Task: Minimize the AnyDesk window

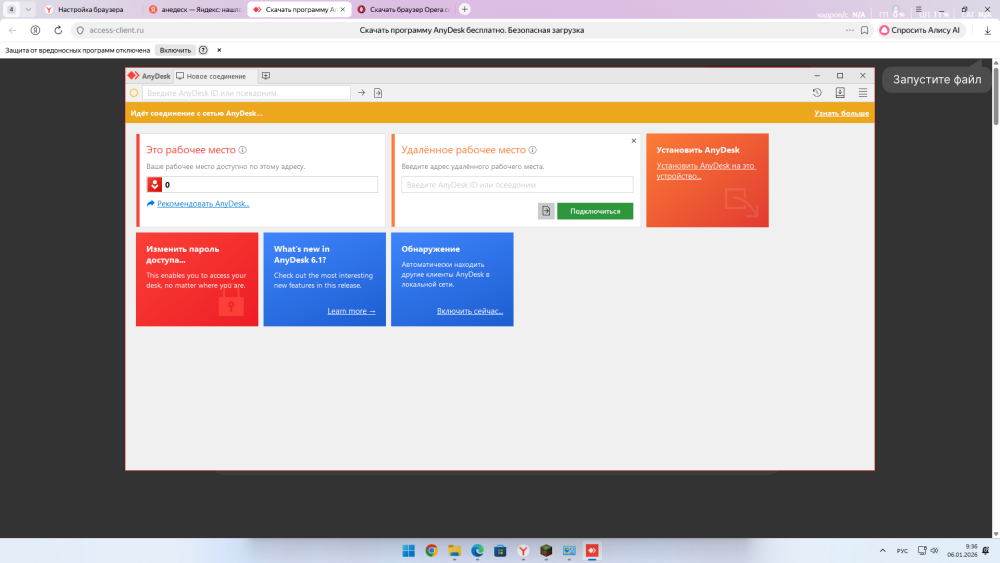Action: click(817, 75)
